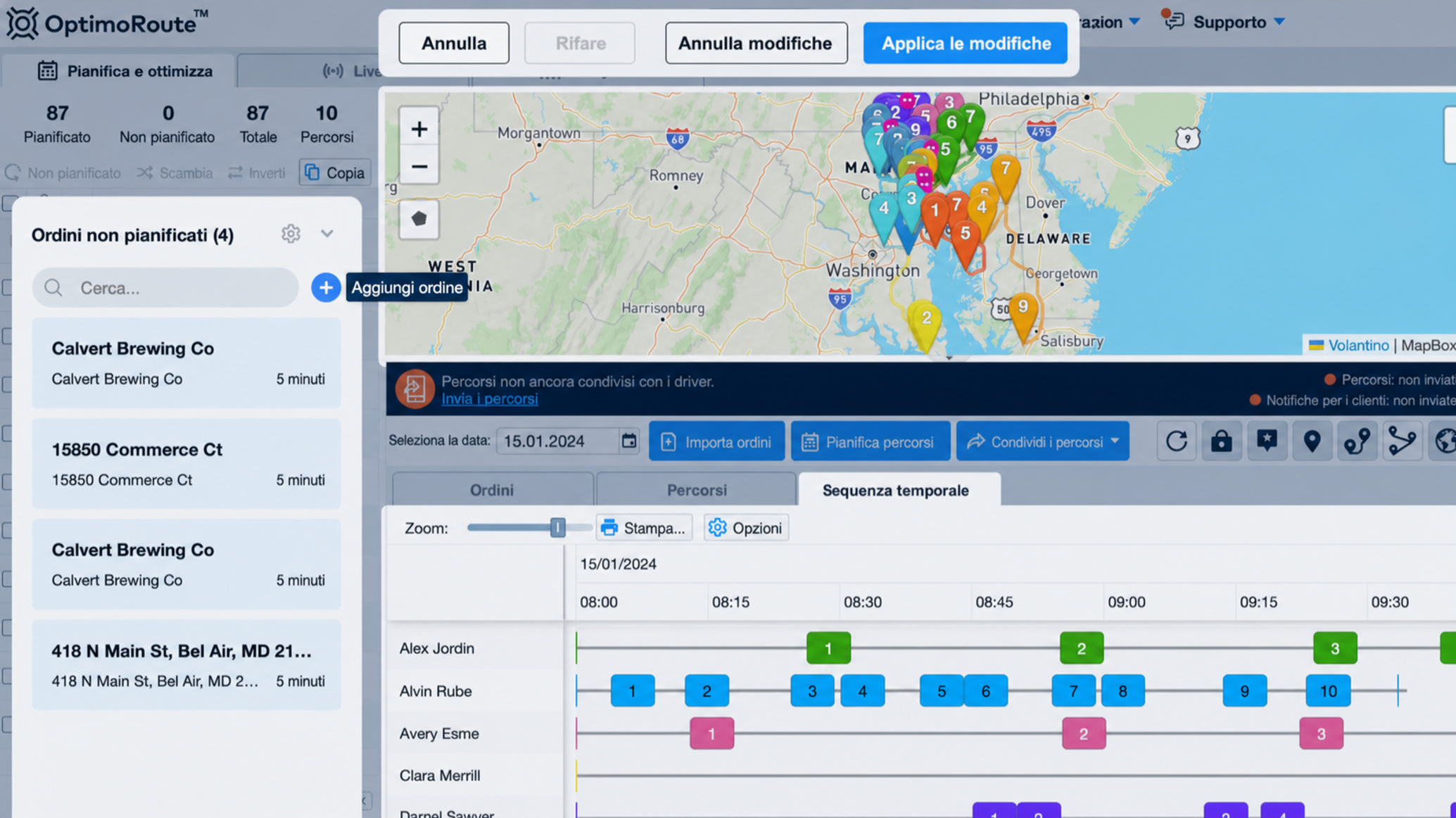
Task: Click the winding route path toolbar icon
Action: (1402, 441)
